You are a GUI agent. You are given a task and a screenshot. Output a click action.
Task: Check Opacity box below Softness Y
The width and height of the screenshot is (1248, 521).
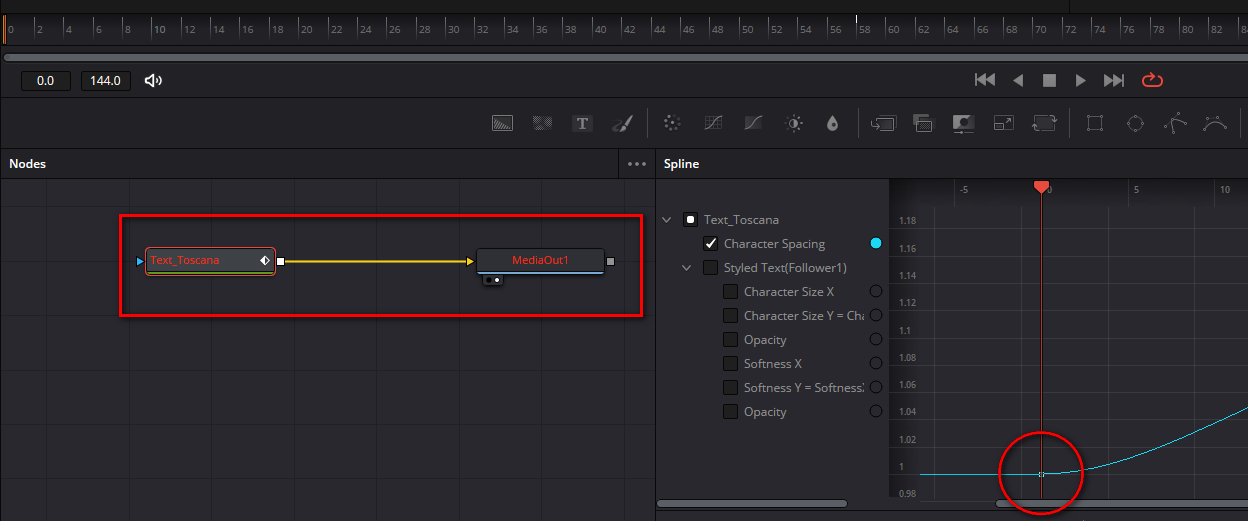pyautogui.click(x=731, y=412)
